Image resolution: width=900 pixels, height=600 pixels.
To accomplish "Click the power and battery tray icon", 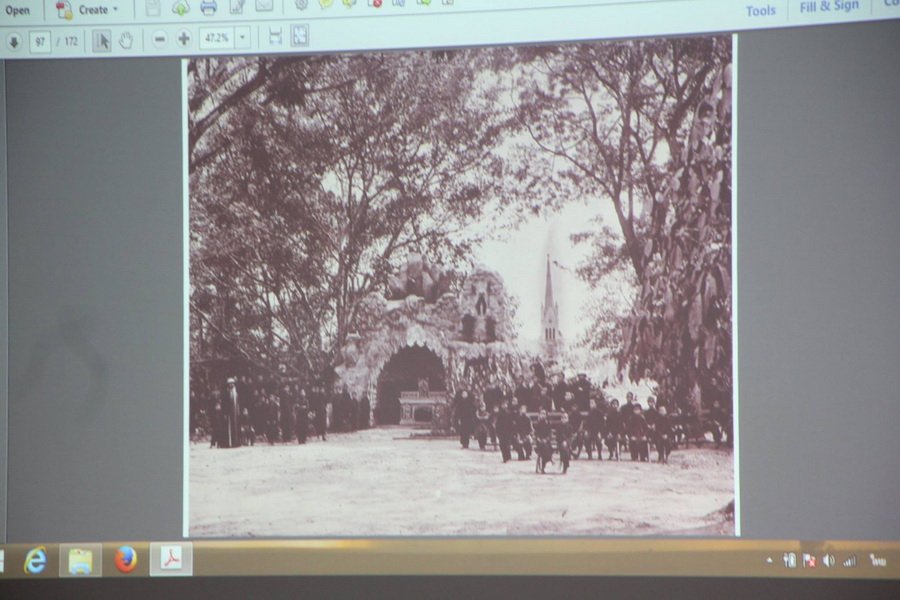I will pyautogui.click(x=790, y=560).
